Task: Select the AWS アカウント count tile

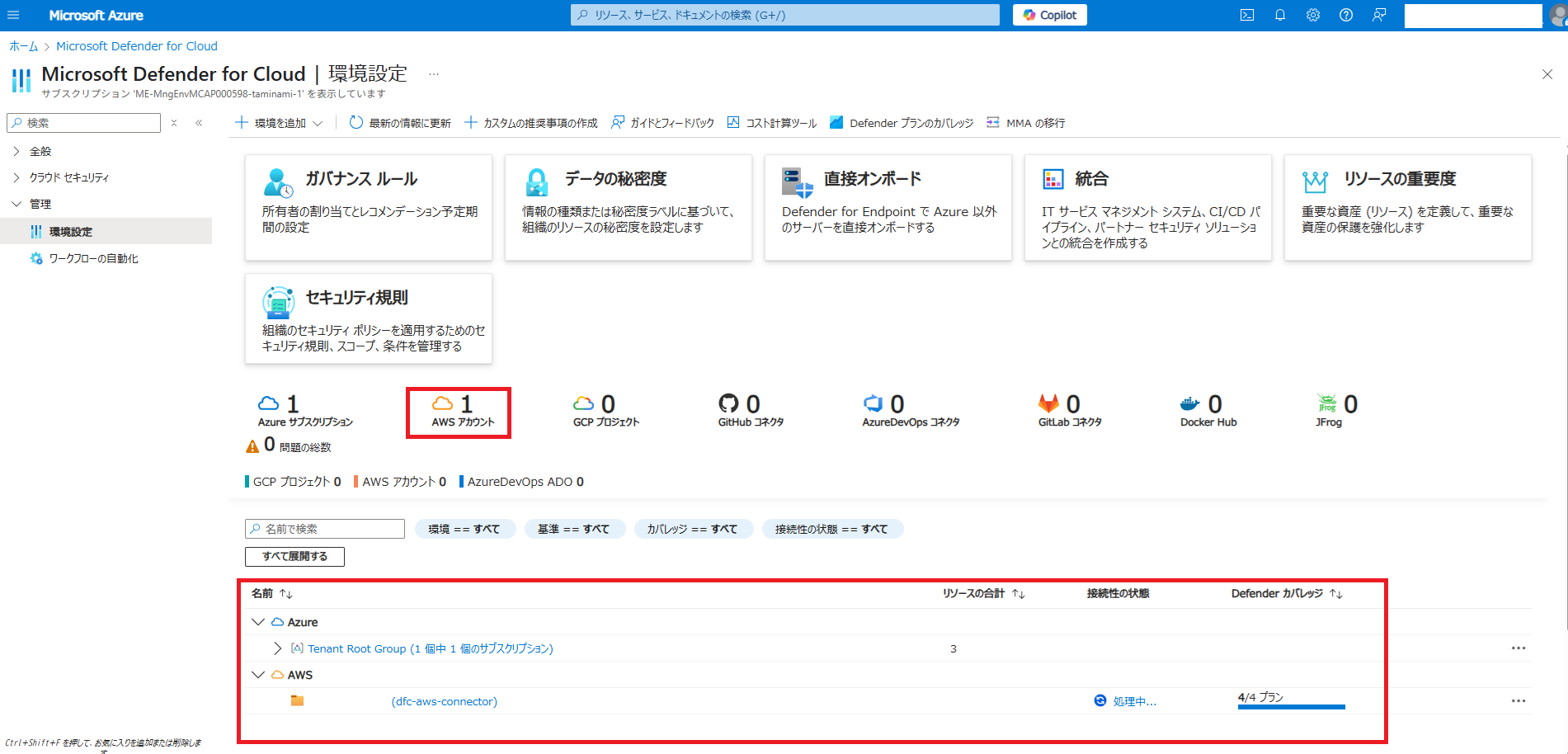Action: coord(463,412)
